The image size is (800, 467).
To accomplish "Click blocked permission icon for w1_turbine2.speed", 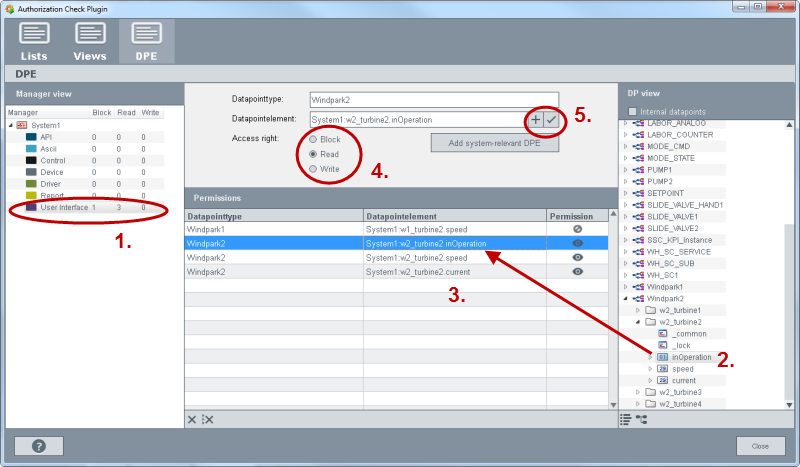I will pyautogui.click(x=577, y=229).
